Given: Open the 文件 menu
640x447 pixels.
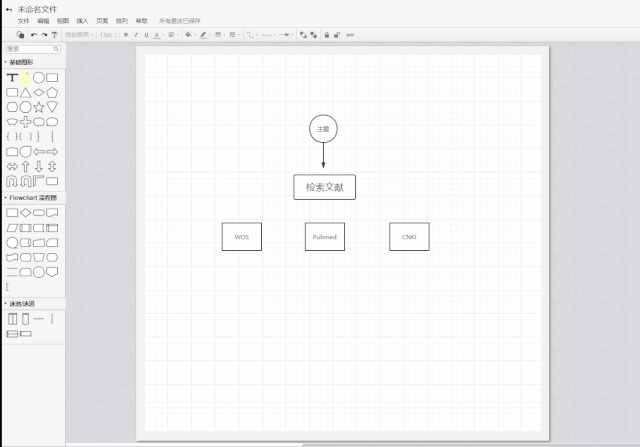Looking at the screenshot, I should (x=23, y=20).
